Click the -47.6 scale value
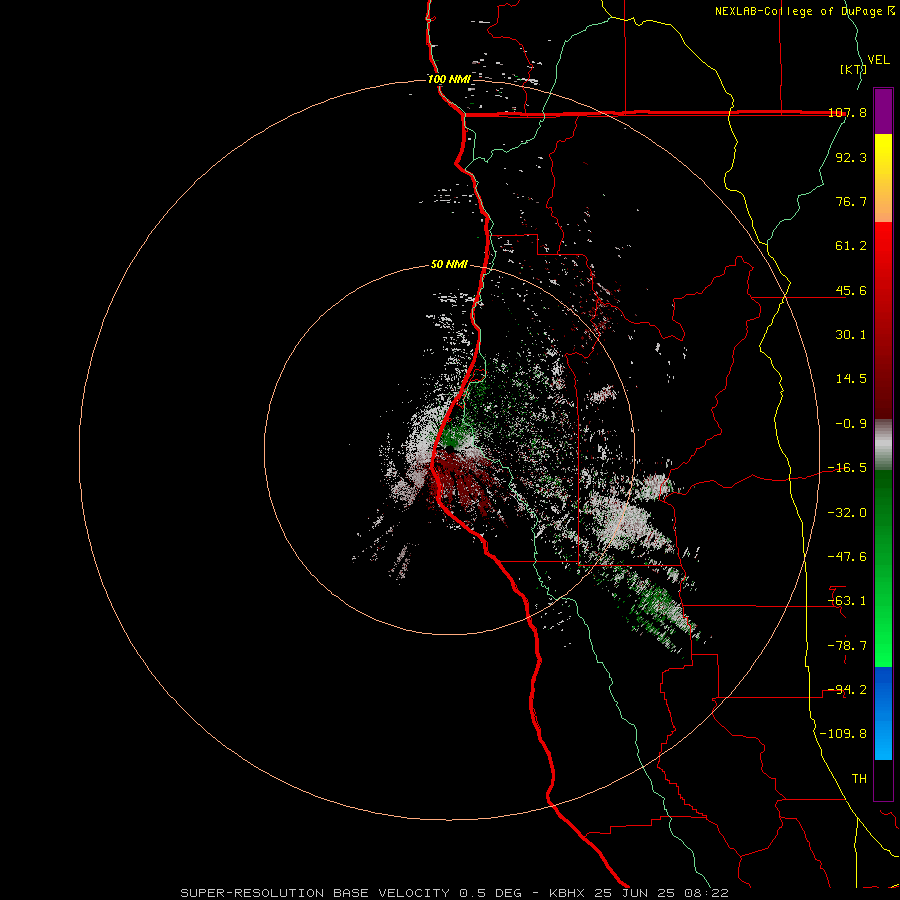Image resolution: width=900 pixels, height=900 pixels. pos(848,557)
